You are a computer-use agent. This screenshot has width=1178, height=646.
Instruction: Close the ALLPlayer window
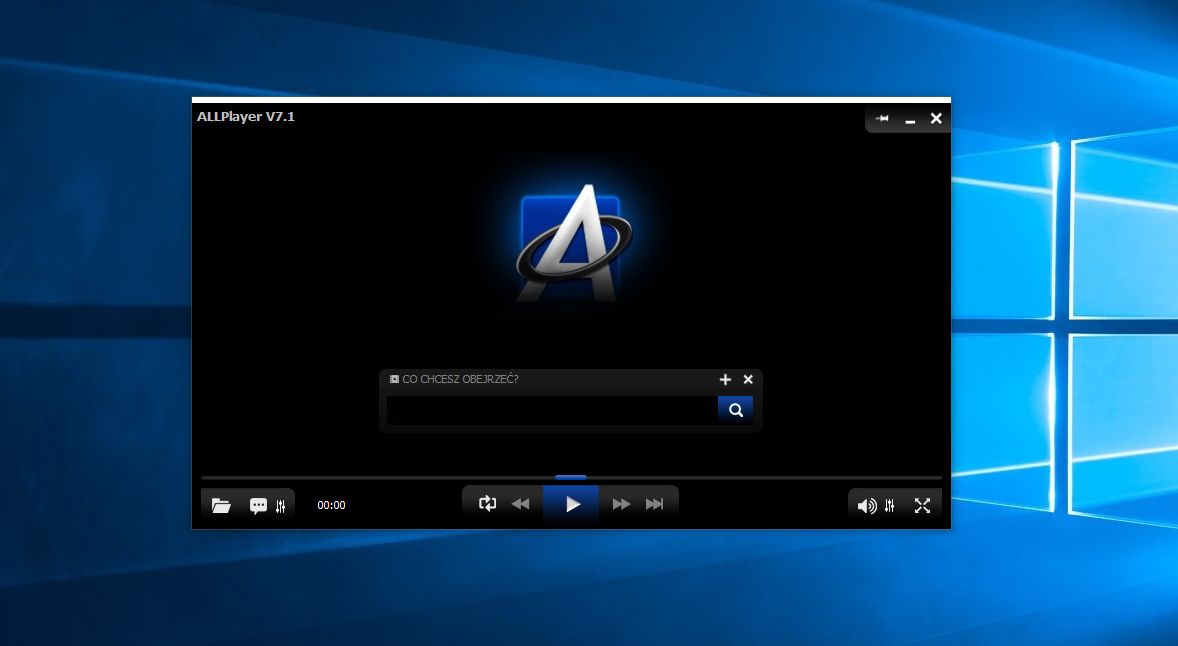(x=936, y=118)
